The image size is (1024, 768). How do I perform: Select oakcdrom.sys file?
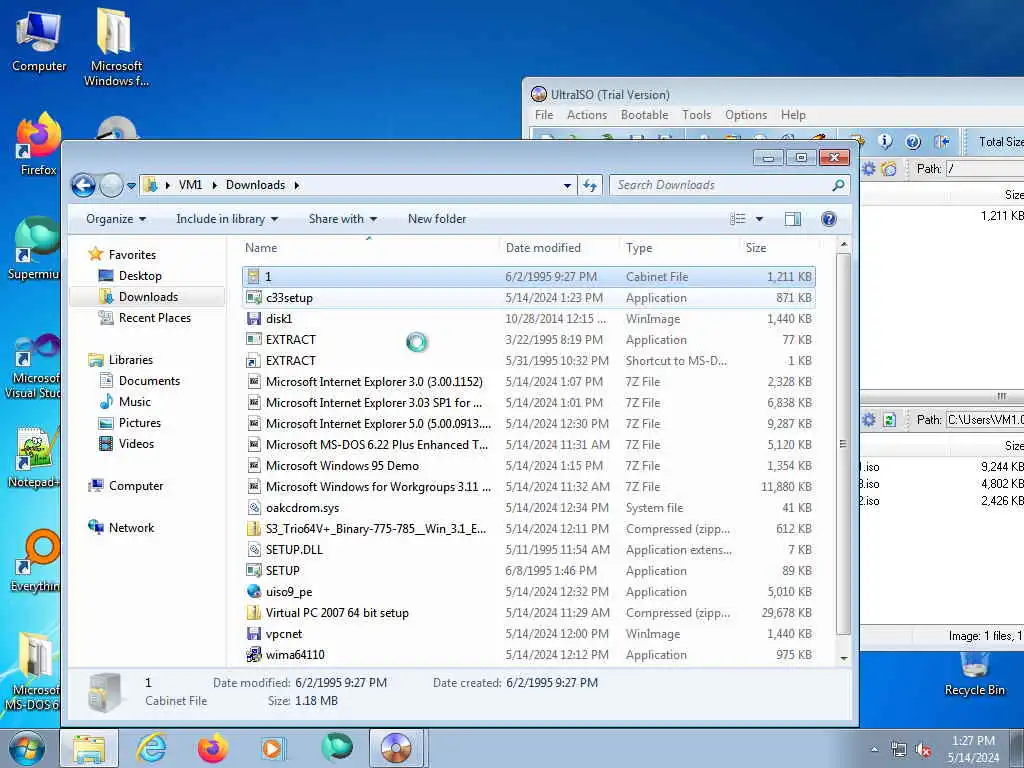528,508
